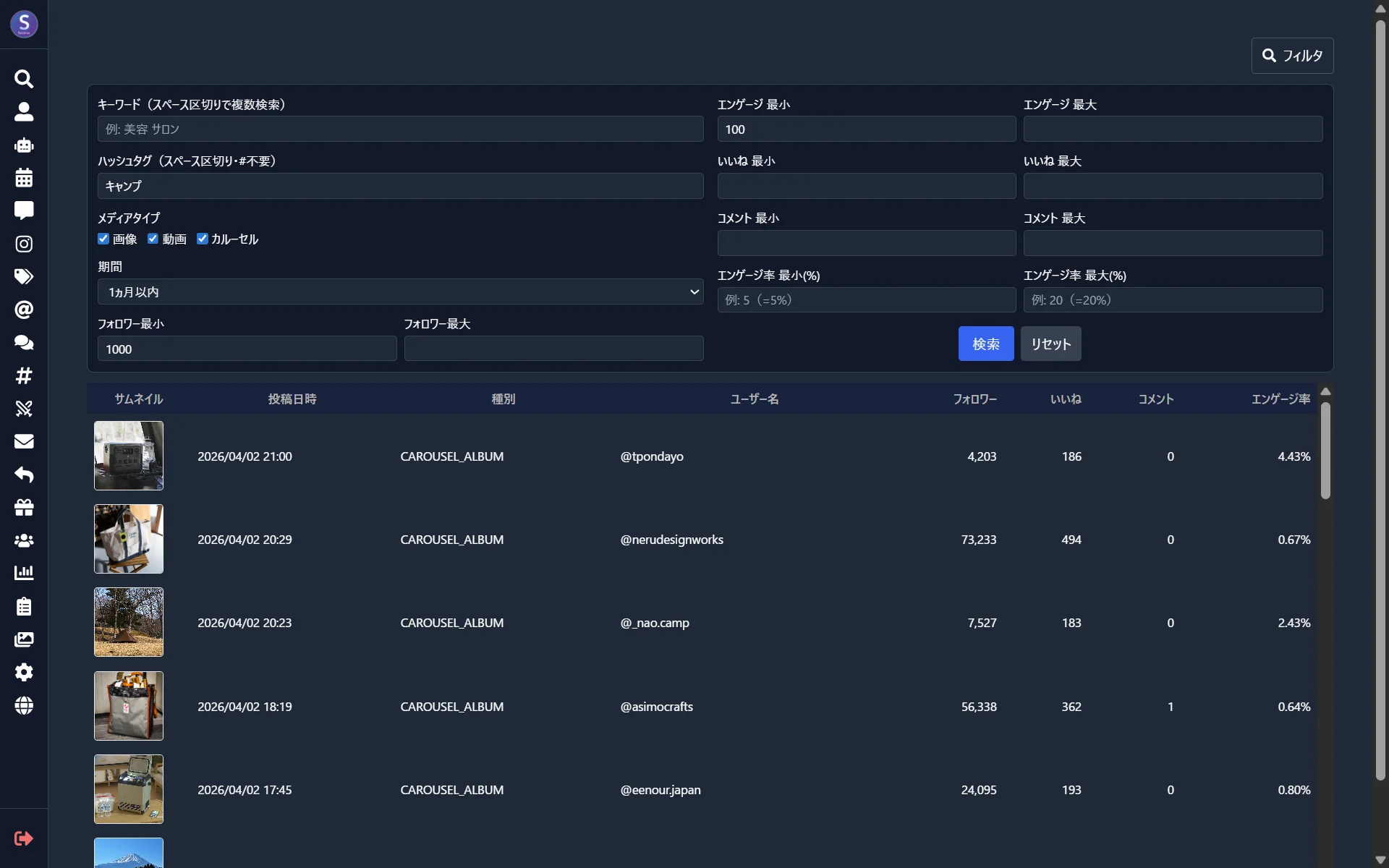Image resolution: width=1389 pixels, height=868 pixels.
Task: Click the blue 検索 button
Action: 986,344
